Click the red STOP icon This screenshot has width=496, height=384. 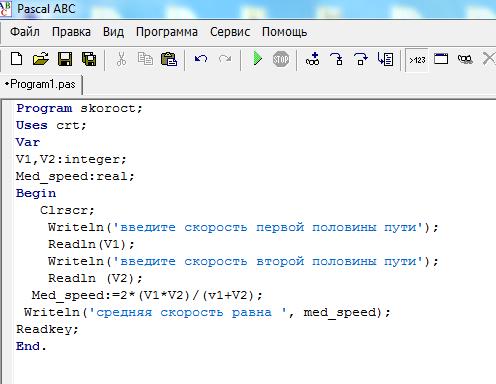[281, 59]
